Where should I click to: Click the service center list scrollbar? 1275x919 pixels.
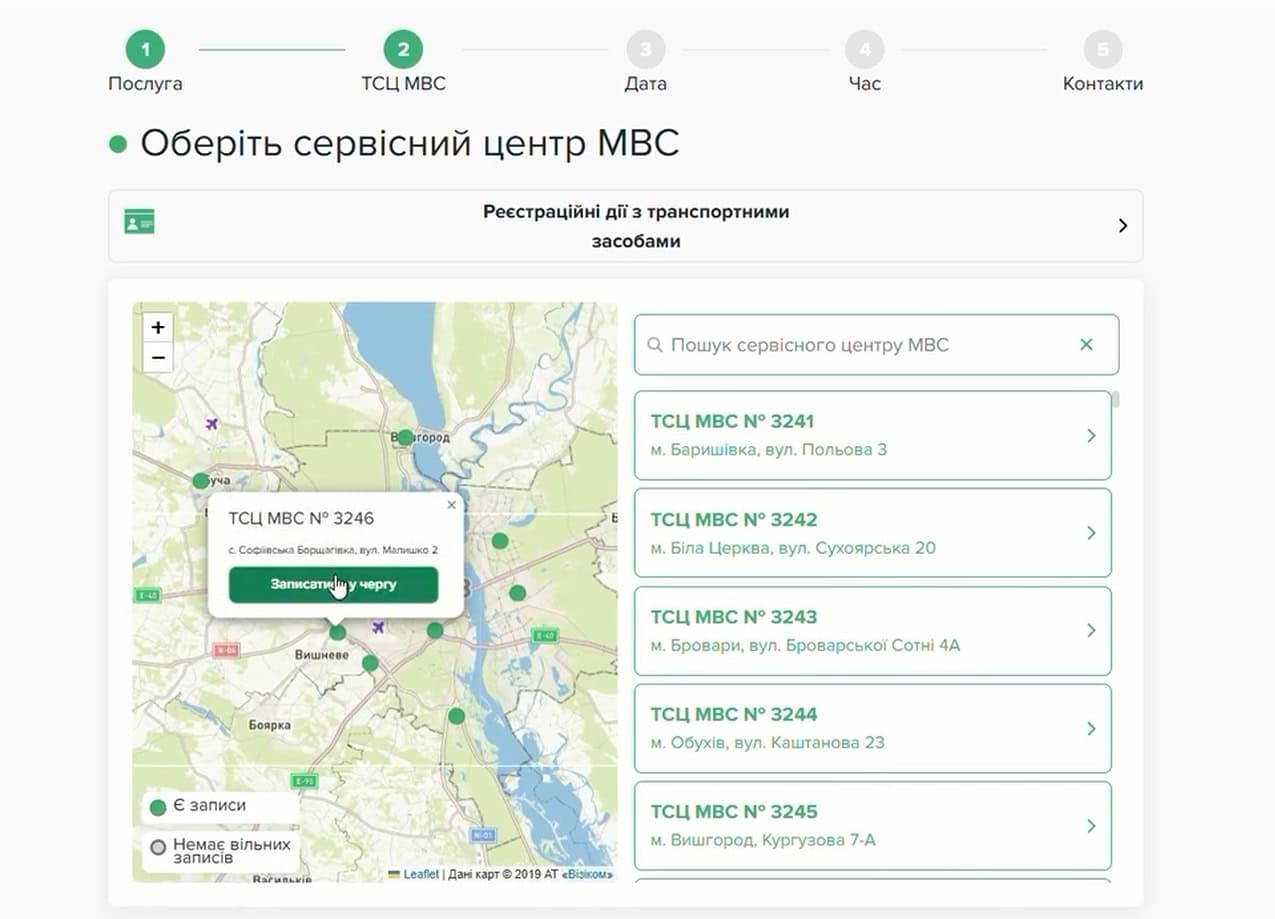pyautogui.click(x=1115, y=399)
